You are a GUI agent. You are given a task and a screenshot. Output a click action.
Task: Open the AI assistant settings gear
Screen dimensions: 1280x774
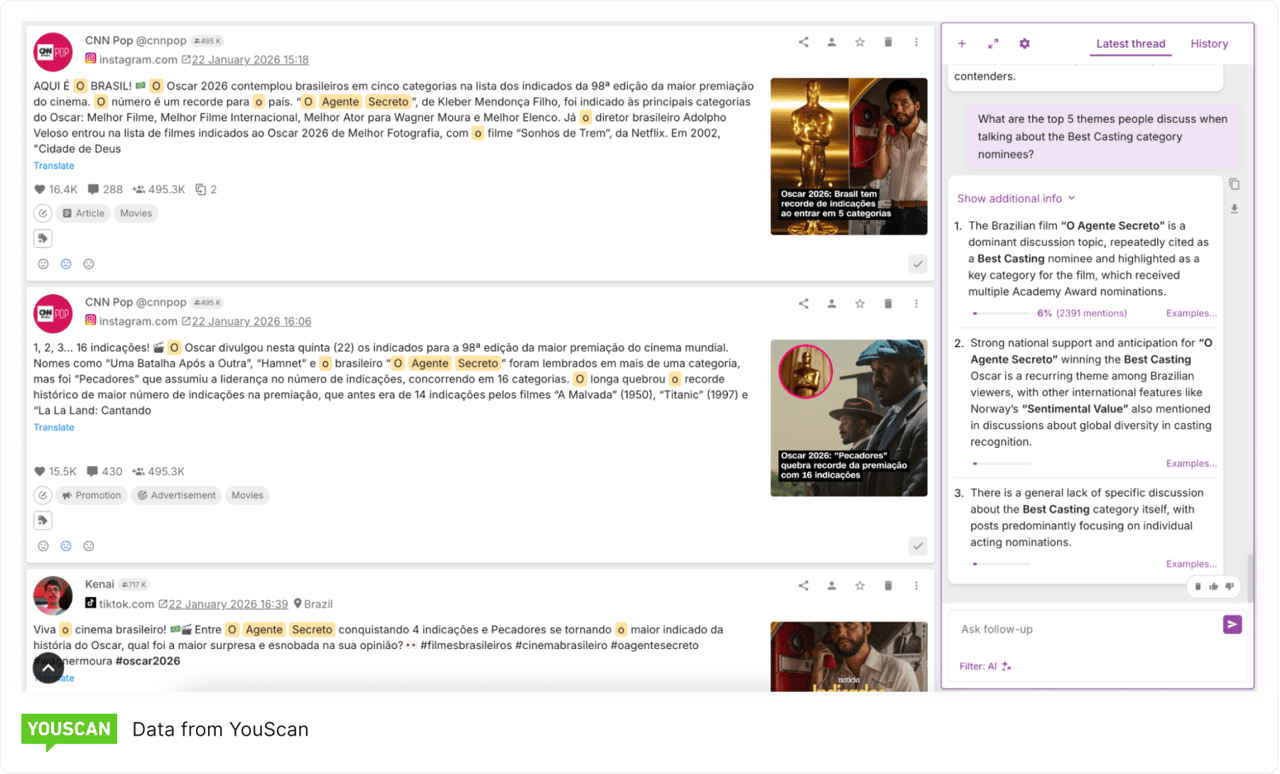click(x=1023, y=43)
